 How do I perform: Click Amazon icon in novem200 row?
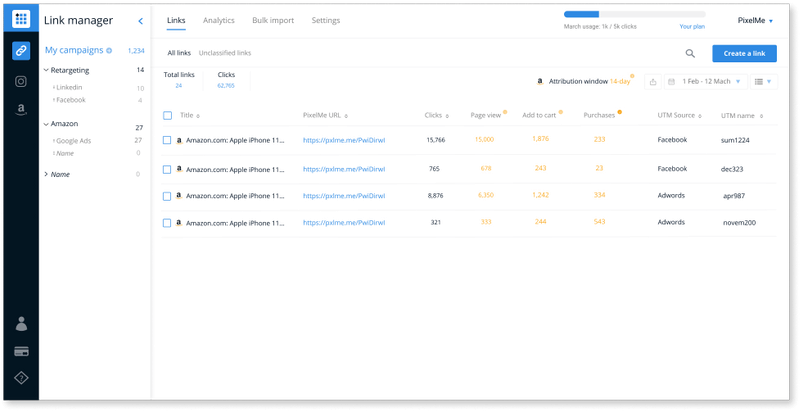(179, 223)
